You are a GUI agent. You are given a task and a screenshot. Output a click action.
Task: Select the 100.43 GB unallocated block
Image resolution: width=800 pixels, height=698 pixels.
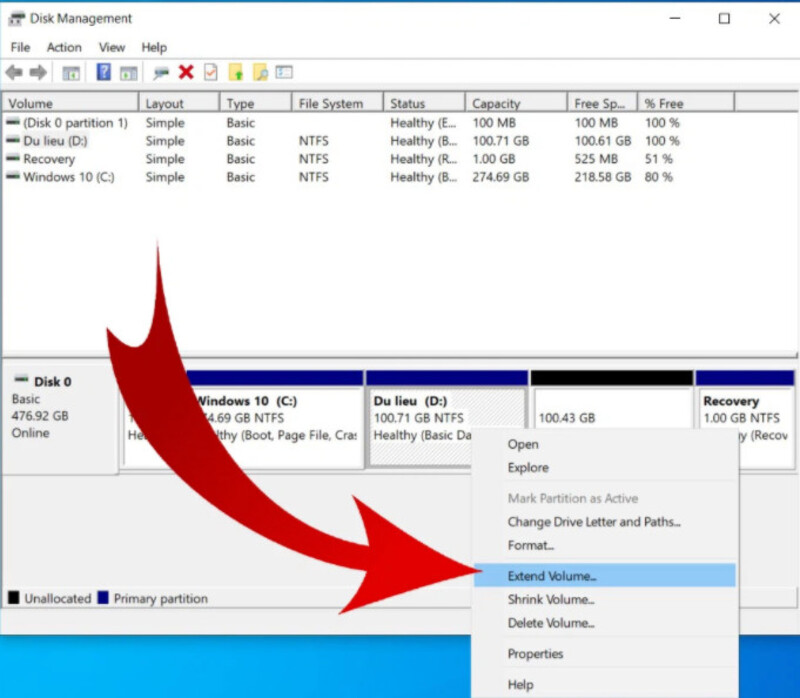(x=612, y=407)
